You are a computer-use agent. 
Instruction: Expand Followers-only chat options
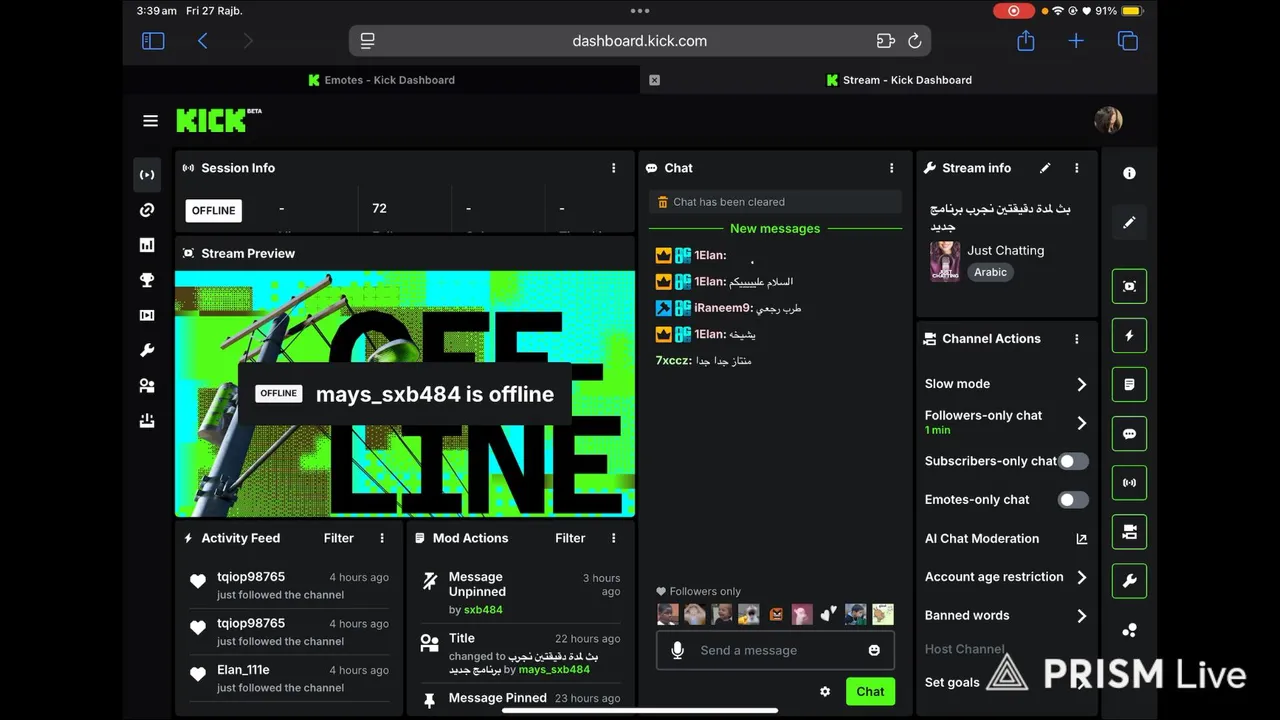(x=1081, y=423)
